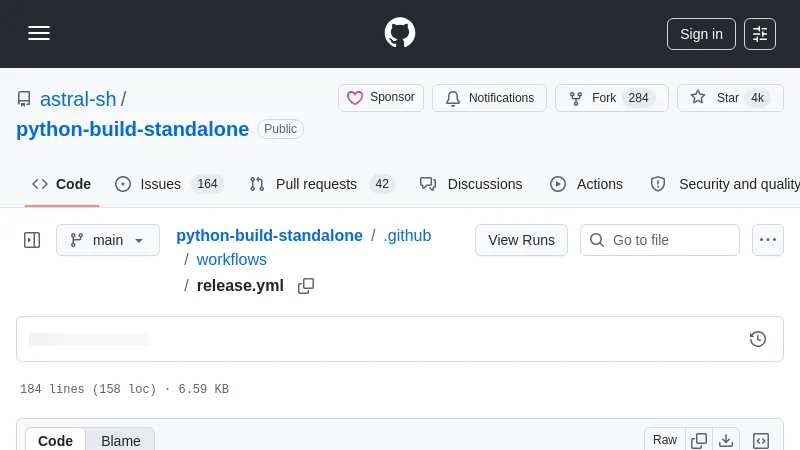
Task: Open the hamburger navigation menu
Action: (39, 33)
